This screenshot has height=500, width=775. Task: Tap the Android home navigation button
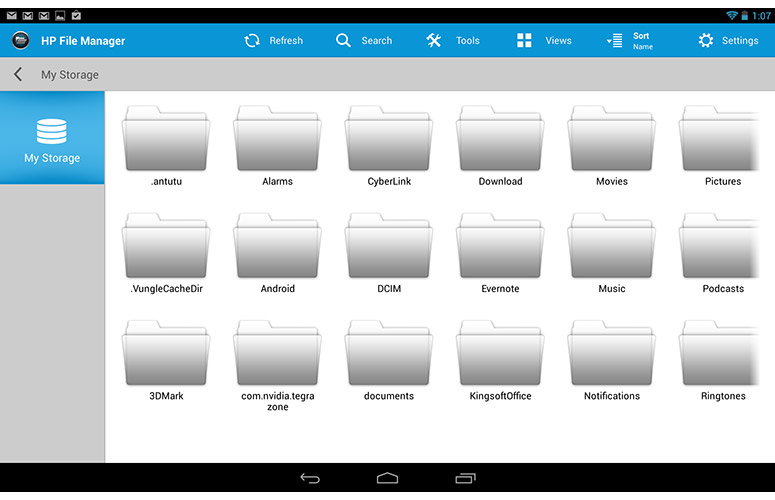pos(387,478)
